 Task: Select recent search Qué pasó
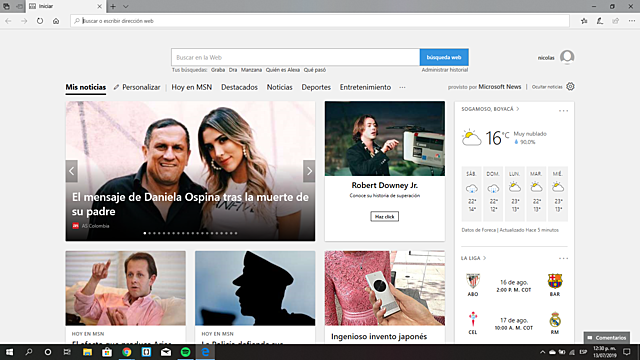click(315, 70)
